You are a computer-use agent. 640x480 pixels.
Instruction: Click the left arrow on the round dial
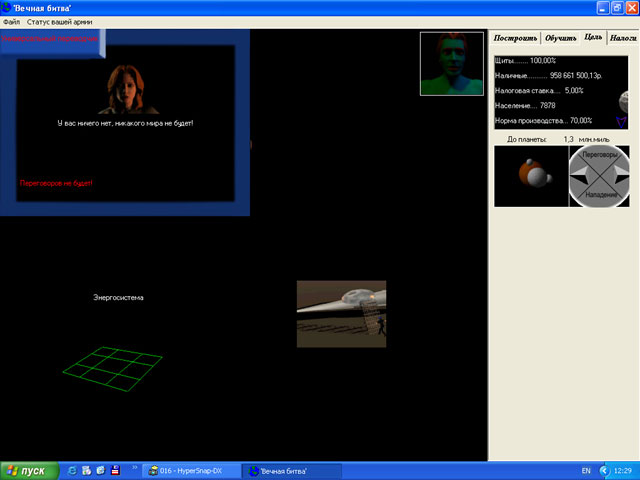(580, 177)
